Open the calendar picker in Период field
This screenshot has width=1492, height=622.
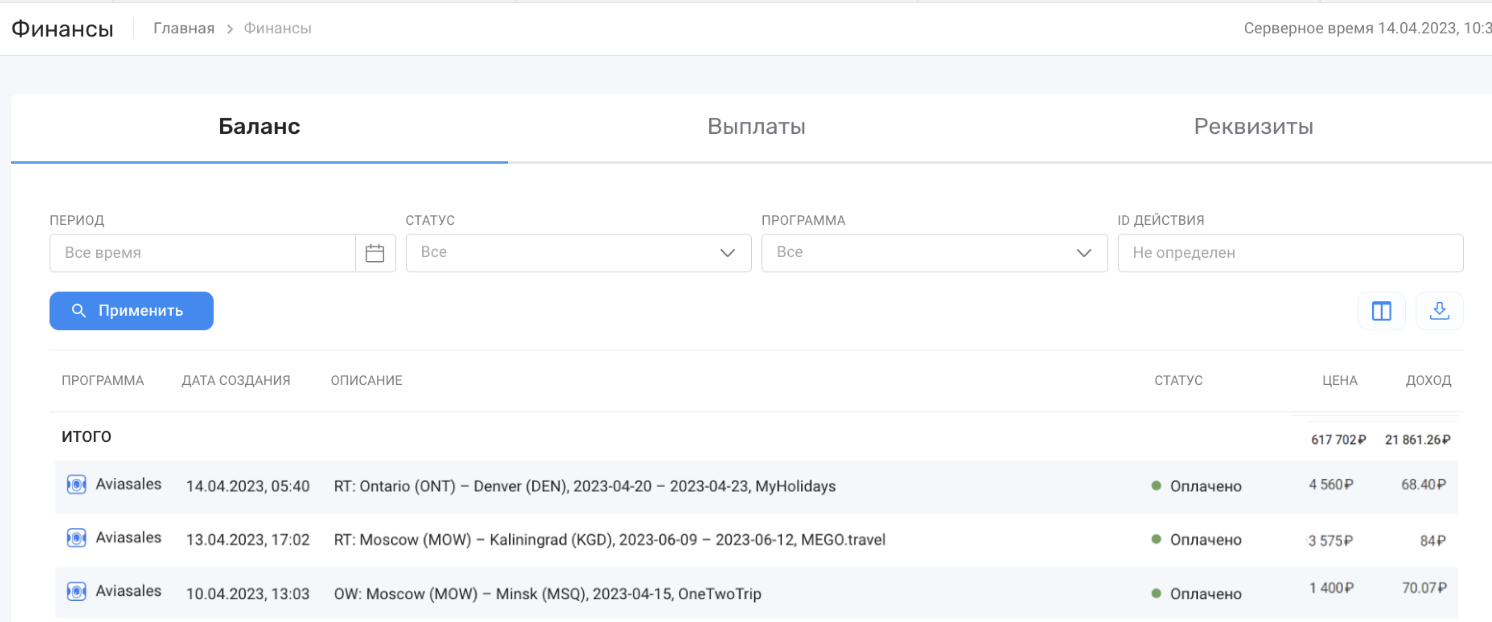click(375, 254)
